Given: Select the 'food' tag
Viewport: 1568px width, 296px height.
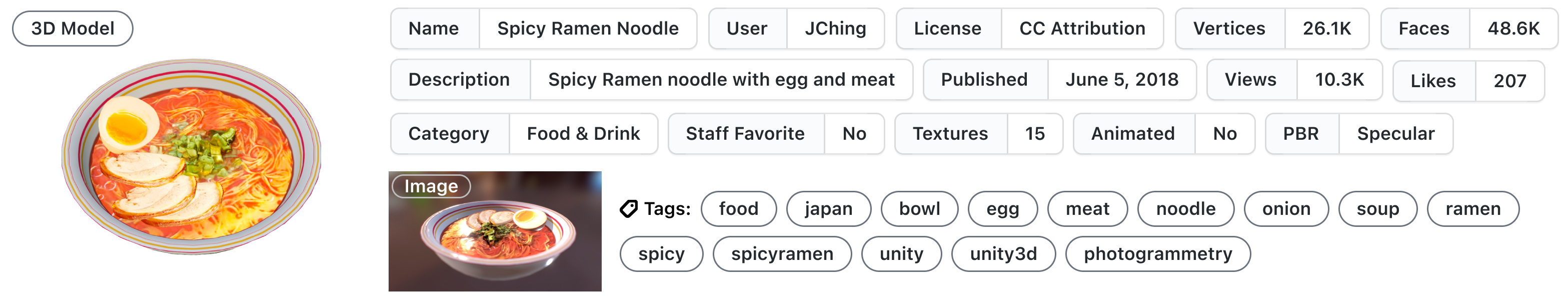Looking at the screenshot, I should [x=738, y=209].
